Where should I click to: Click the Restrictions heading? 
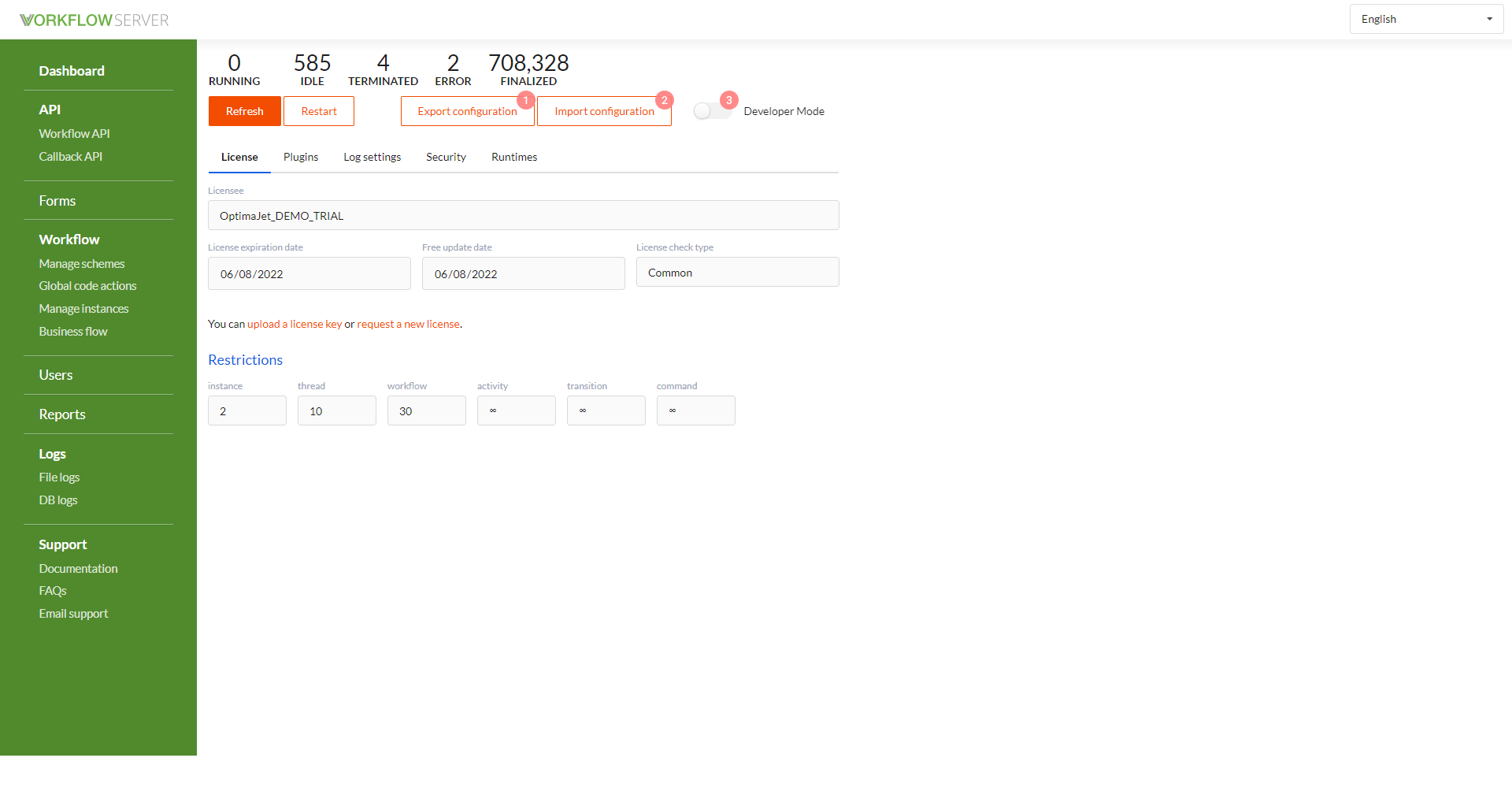pos(245,360)
